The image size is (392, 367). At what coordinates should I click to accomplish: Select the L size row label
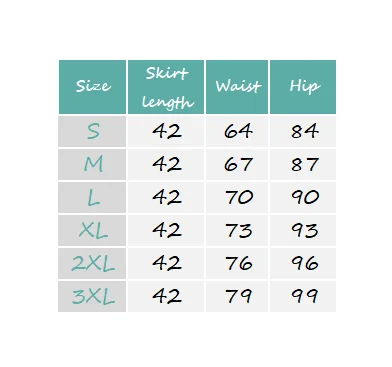[92, 197]
